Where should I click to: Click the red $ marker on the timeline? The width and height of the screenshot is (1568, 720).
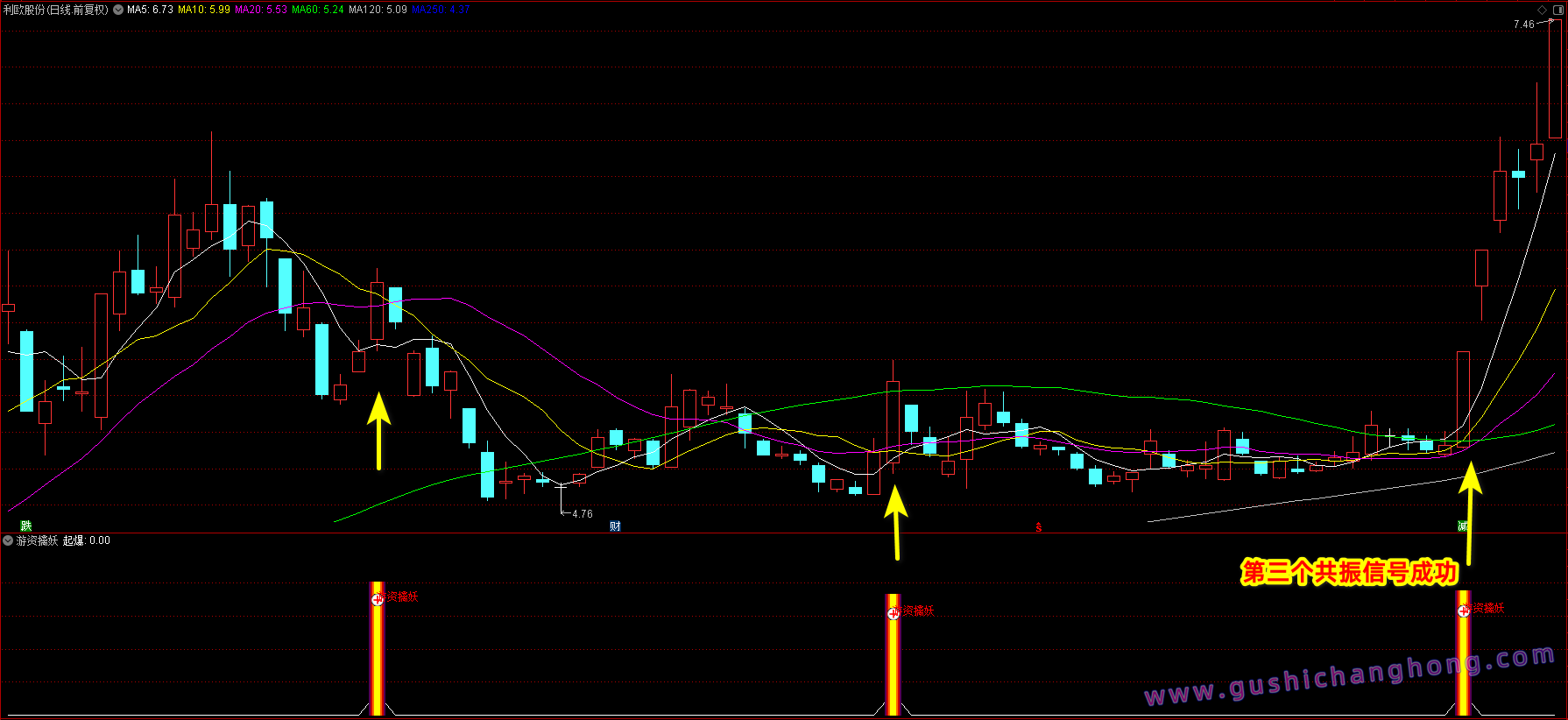pyautogui.click(x=1039, y=527)
